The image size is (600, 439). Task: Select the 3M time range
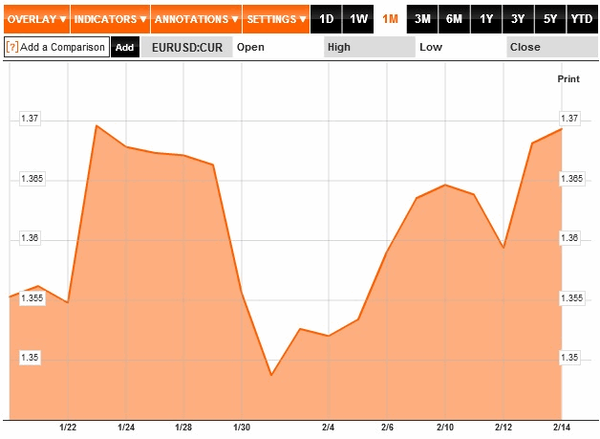click(422, 19)
